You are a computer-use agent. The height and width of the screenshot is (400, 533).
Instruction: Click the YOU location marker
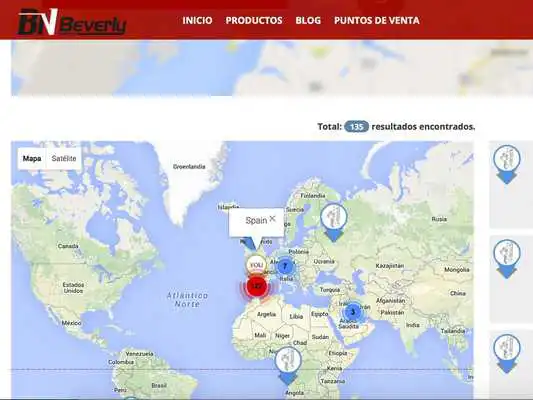pyautogui.click(x=256, y=265)
